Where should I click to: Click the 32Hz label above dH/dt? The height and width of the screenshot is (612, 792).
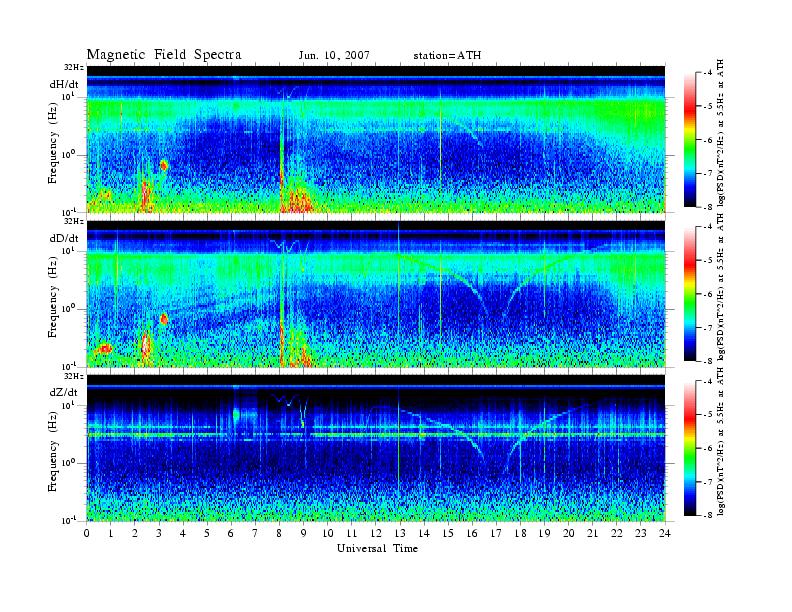click(73, 67)
